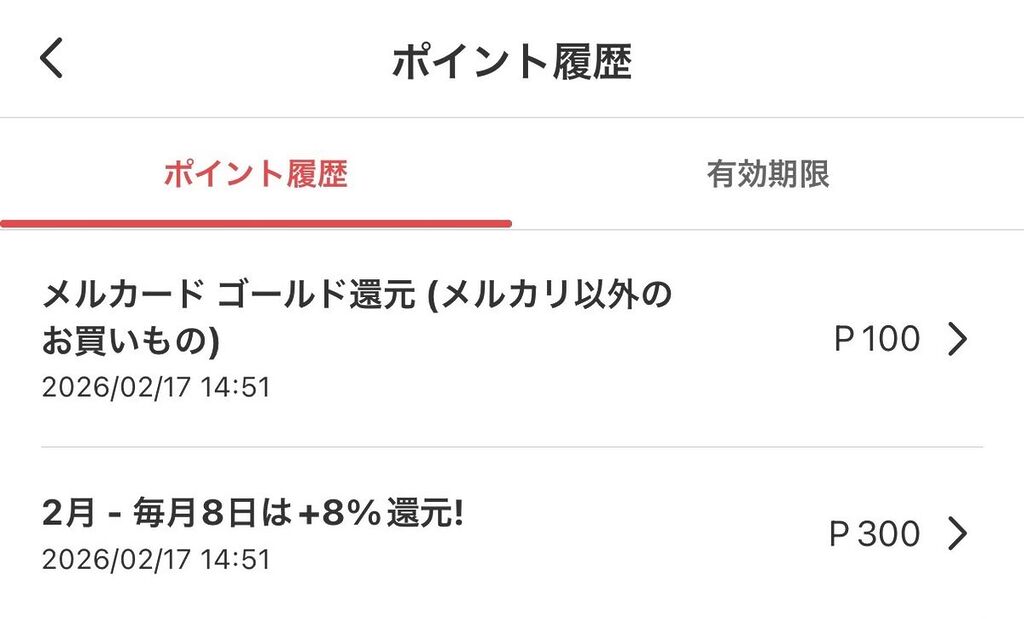The image size is (1024, 619).
Task: Click the お買いもの) line of first entry
Action: [x=131, y=341]
